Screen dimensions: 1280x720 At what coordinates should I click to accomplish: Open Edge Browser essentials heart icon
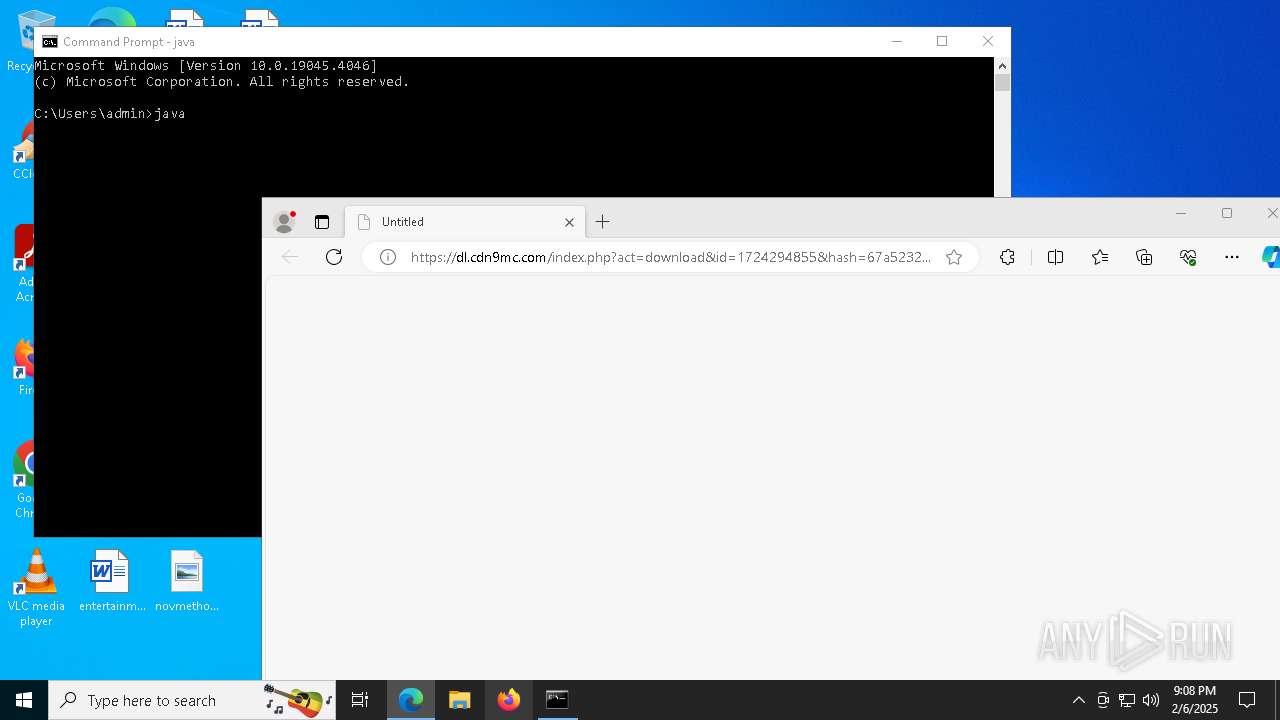1188,257
